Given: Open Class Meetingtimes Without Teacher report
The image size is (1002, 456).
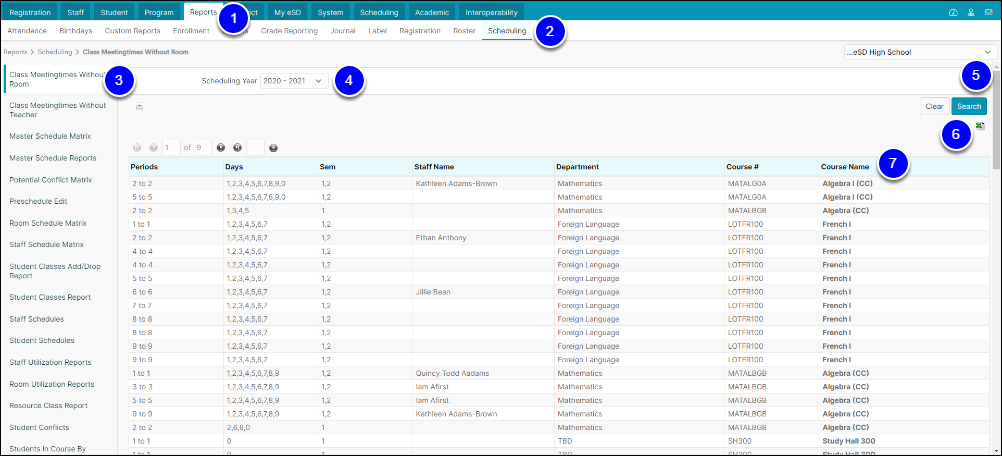Looking at the screenshot, I should tap(57, 110).
